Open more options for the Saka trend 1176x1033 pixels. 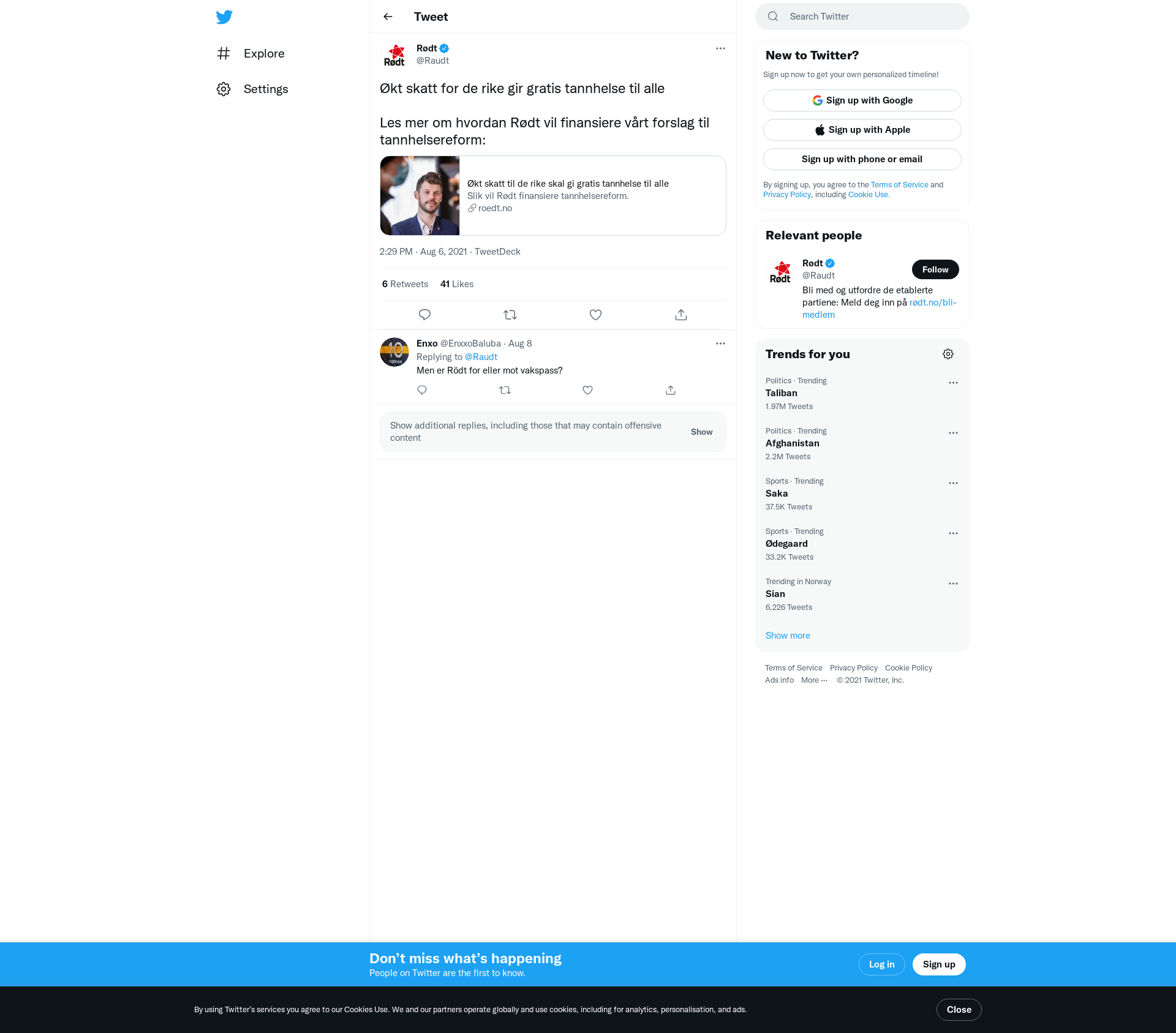tap(953, 483)
